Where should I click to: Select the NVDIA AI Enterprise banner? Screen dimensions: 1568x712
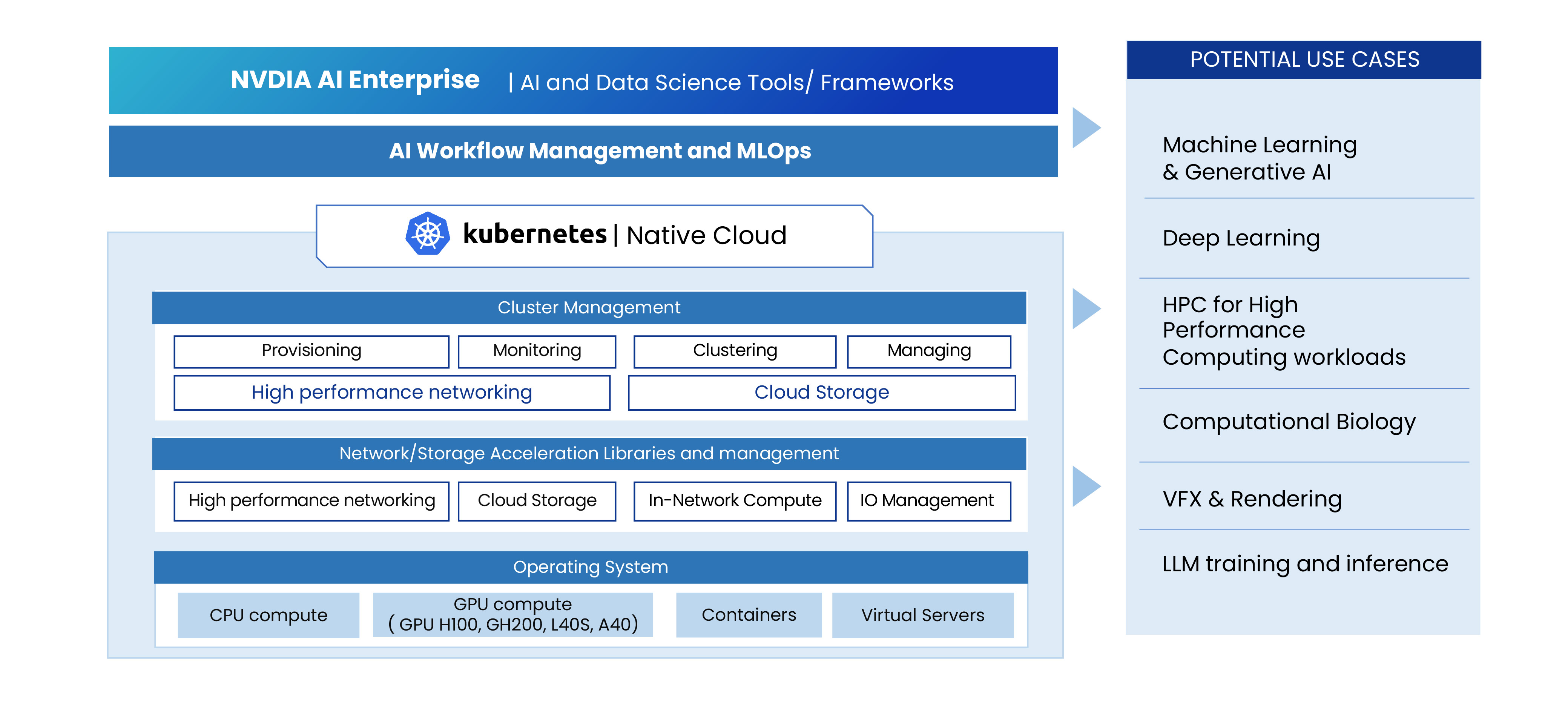[x=583, y=81]
